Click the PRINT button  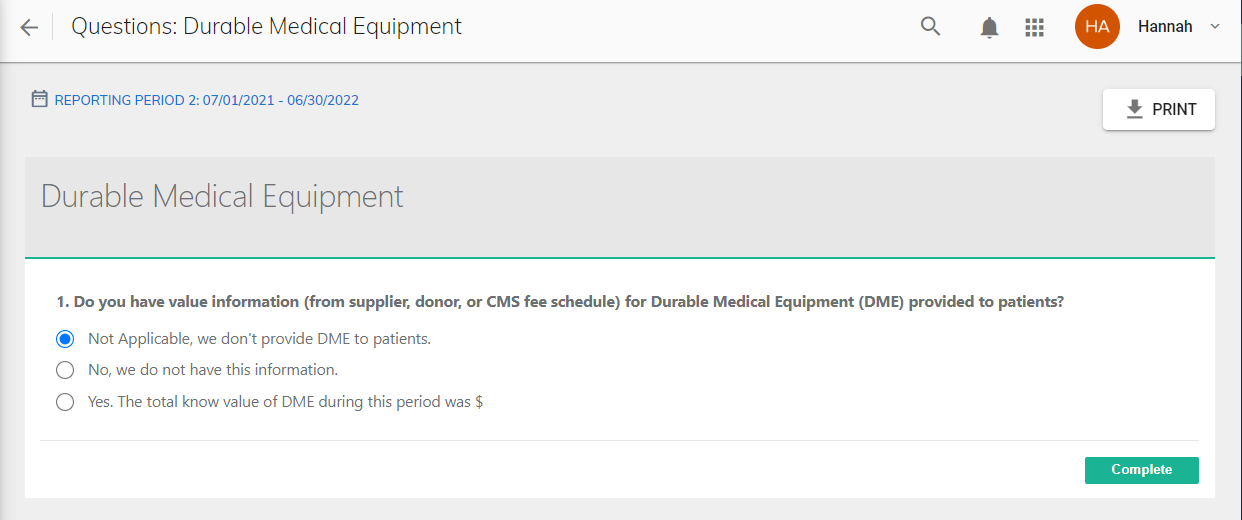(x=1159, y=110)
